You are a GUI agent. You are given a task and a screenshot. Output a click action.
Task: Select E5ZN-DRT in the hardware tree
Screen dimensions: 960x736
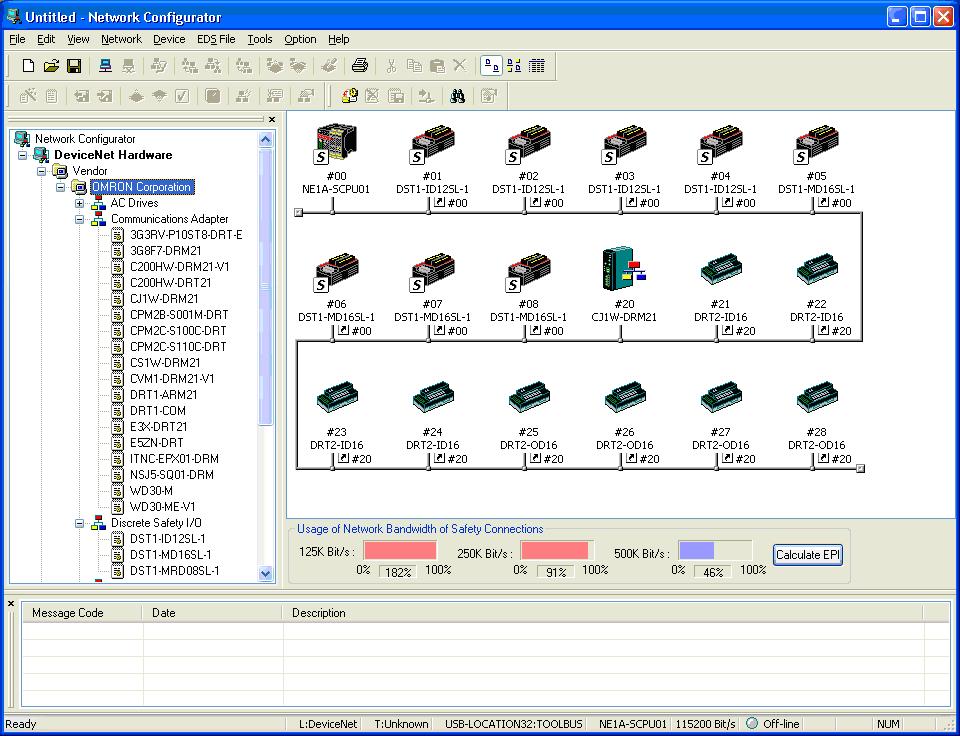[157, 443]
